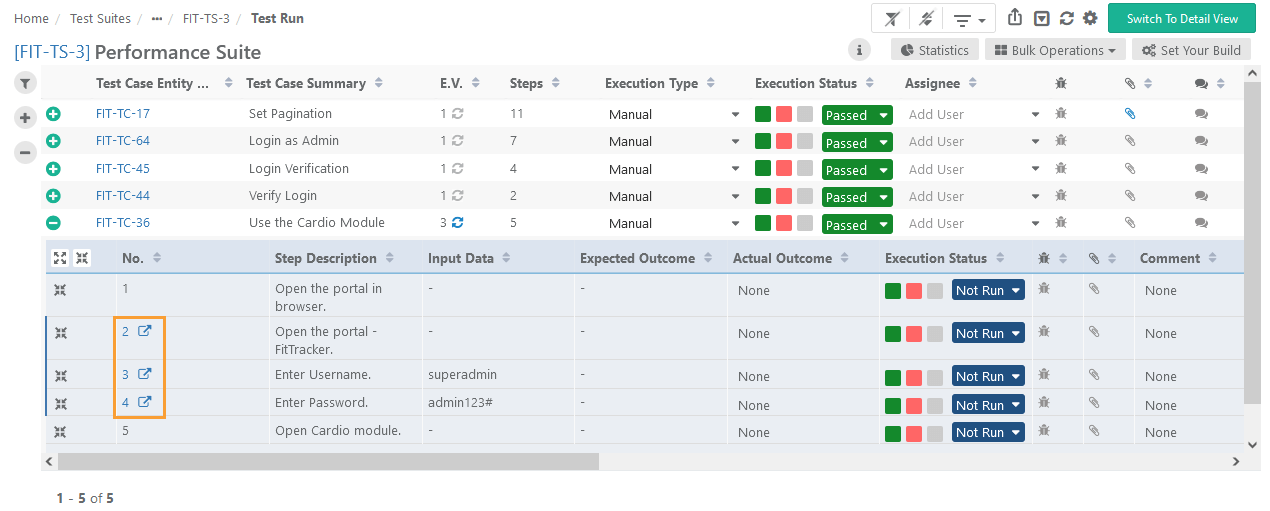Click the export/share icon in top toolbar
The image size is (1270, 511).
click(x=1015, y=18)
